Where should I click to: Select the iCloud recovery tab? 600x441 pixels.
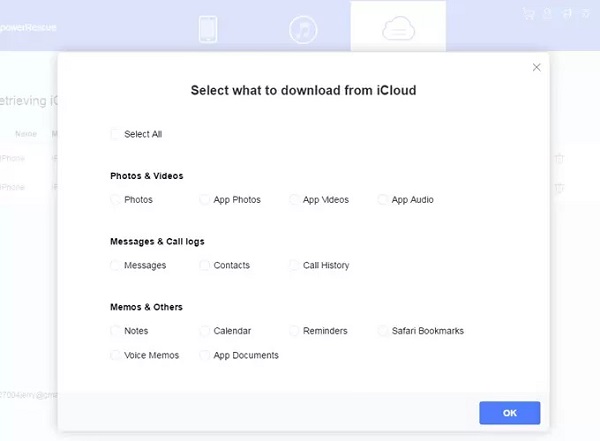[x=398, y=27]
